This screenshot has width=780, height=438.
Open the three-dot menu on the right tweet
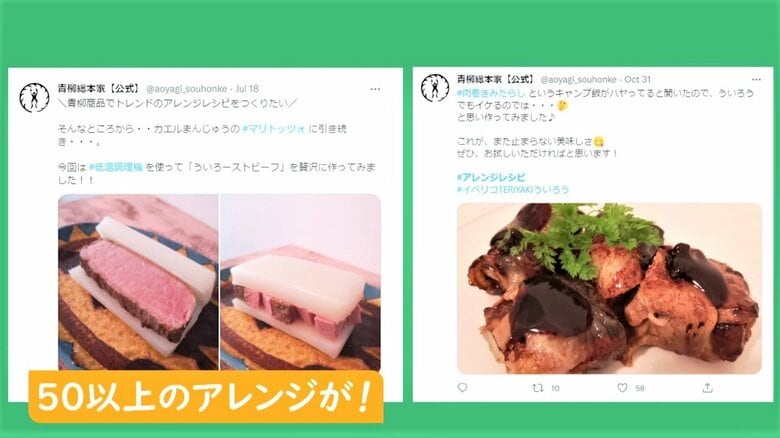756,80
